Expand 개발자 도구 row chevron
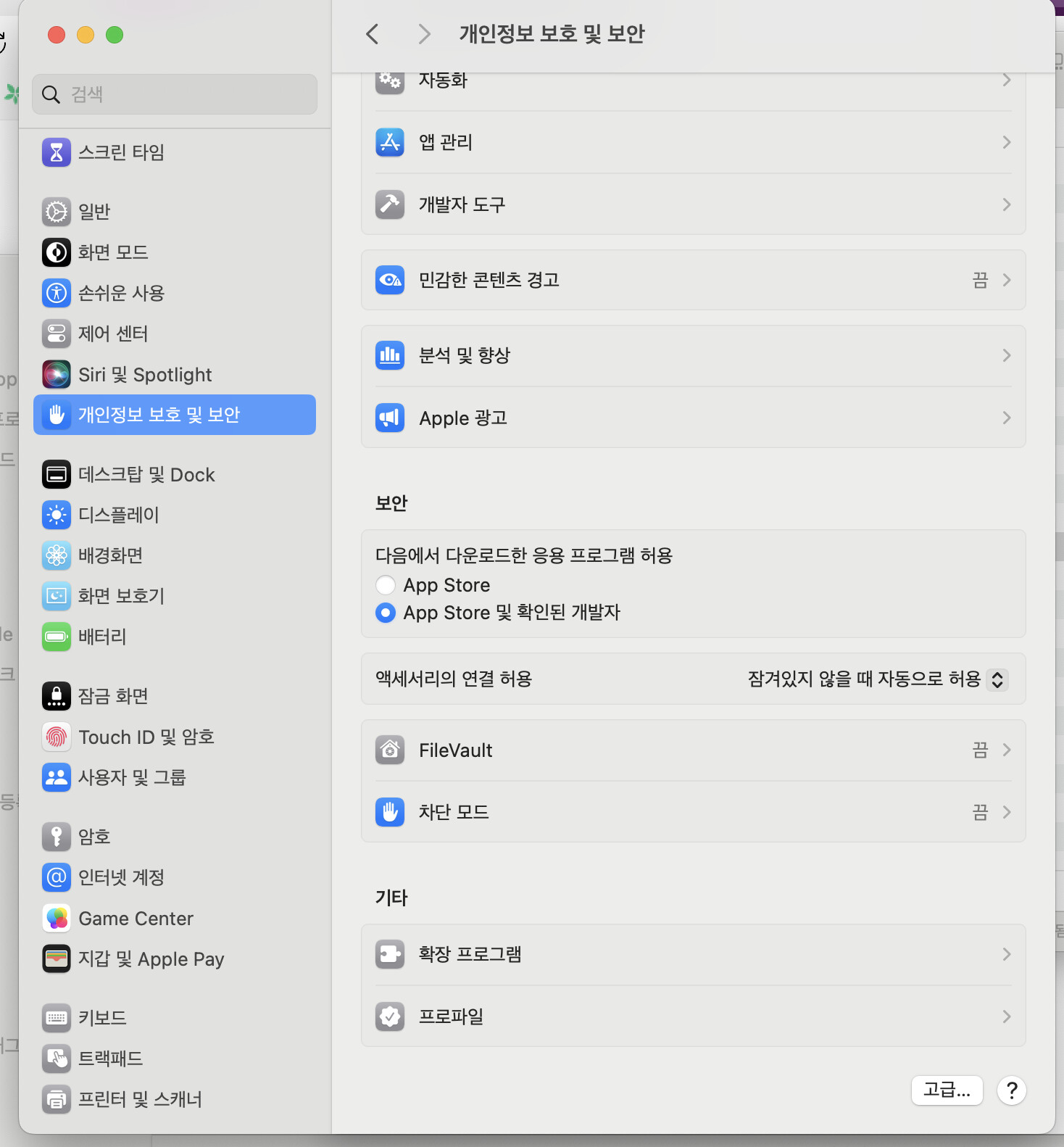1064x1147 pixels. click(1007, 204)
